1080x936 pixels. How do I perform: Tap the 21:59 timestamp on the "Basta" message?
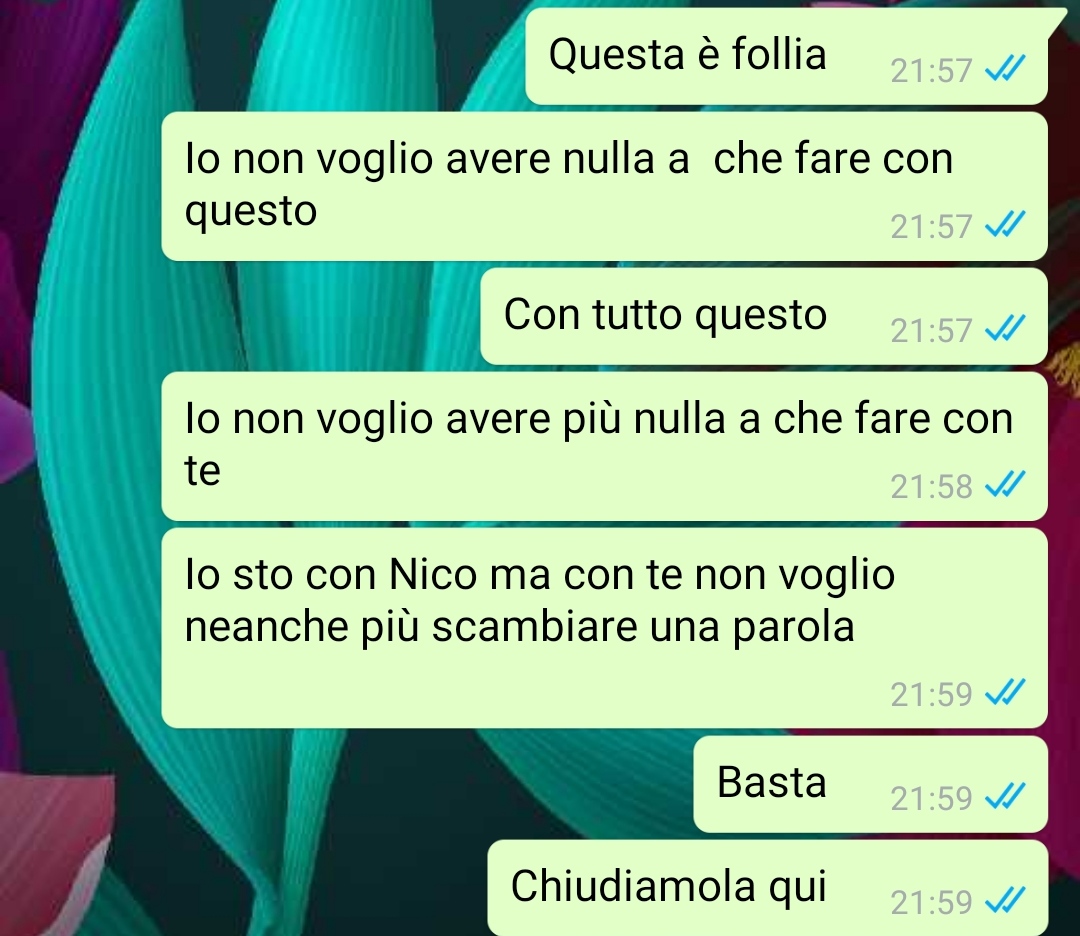pos(931,798)
